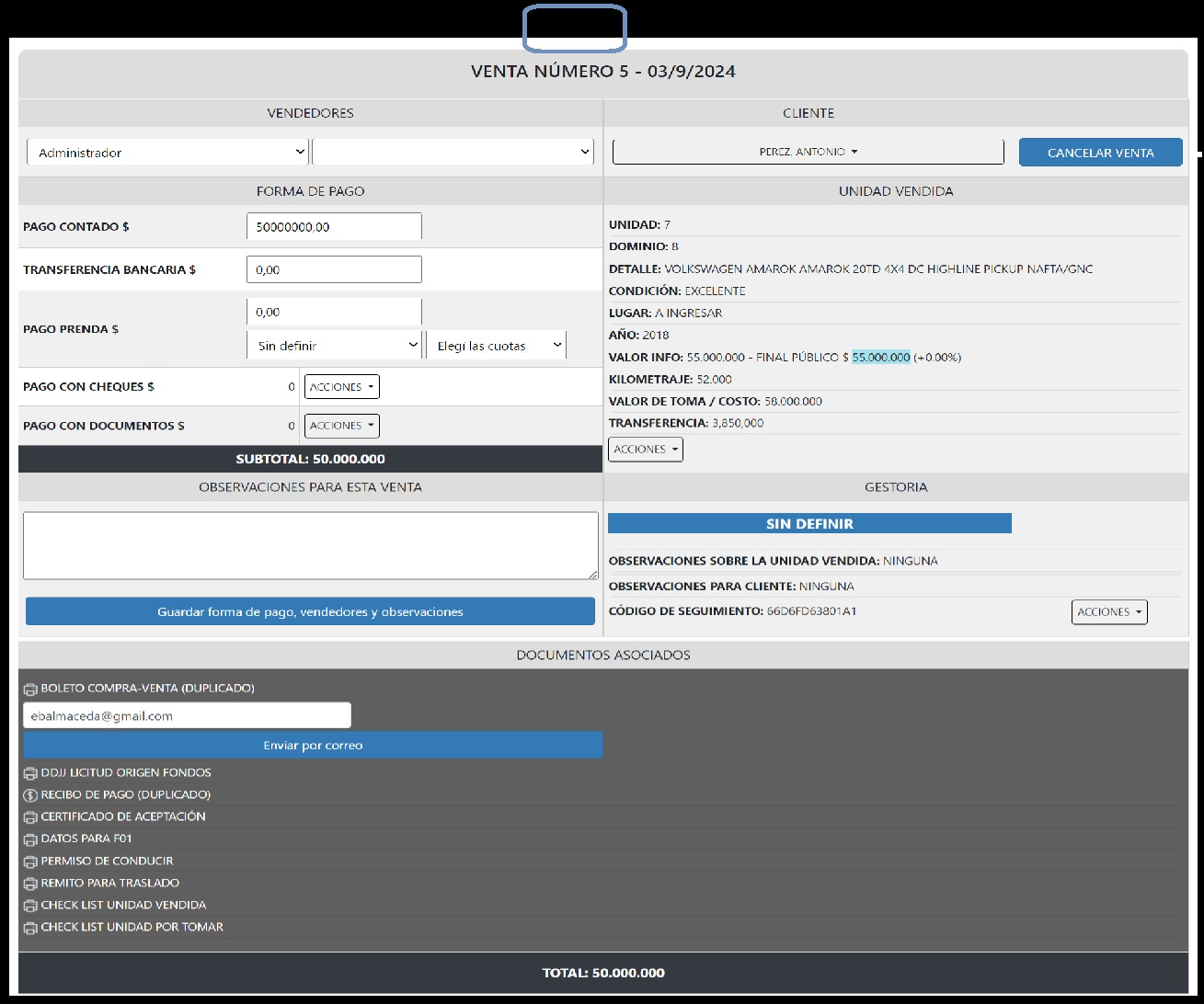Click printer icon beside PERMISO DE CONDUCIR
This screenshot has height=1004, width=1204.
point(30,861)
